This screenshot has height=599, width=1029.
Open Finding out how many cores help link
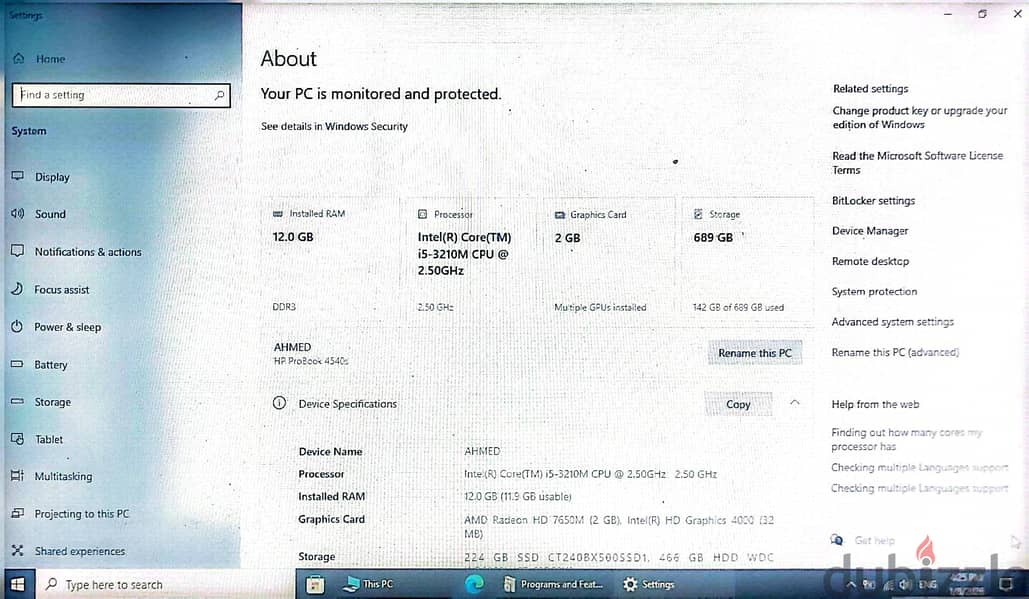[906, 440]
